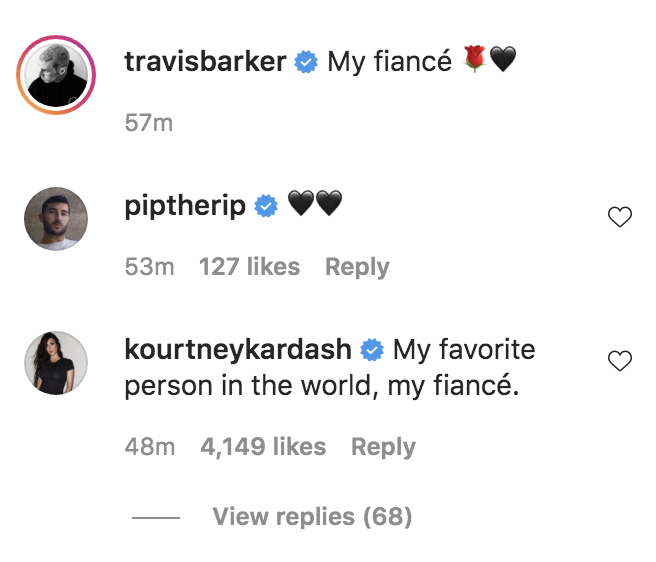This screenshot has height=562, width=656.
Task: Reply to kourtneykardash's comment
Action: tap(383, 447)
